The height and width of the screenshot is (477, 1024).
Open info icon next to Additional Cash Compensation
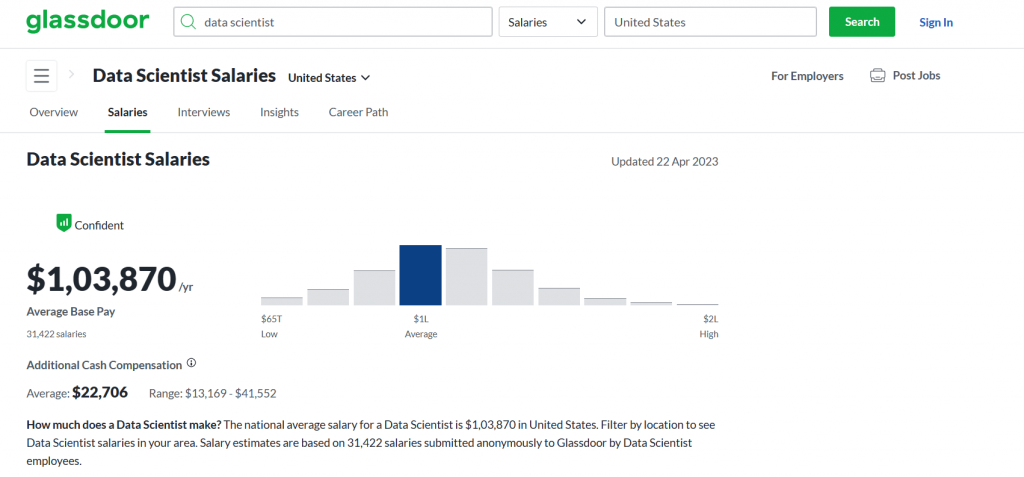pyautogui.click(x=191, y=363)
